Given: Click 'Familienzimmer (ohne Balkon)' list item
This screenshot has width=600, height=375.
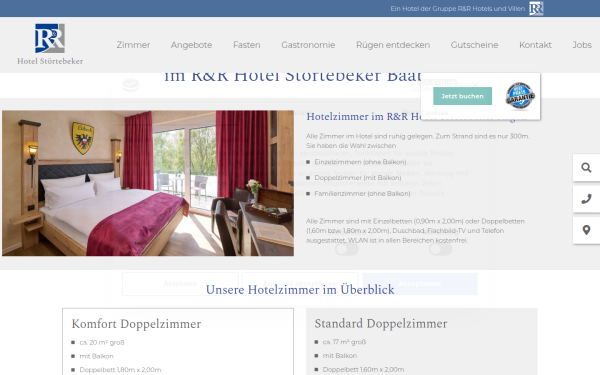Looking at the screenshot, I should [x=362, y=194].
